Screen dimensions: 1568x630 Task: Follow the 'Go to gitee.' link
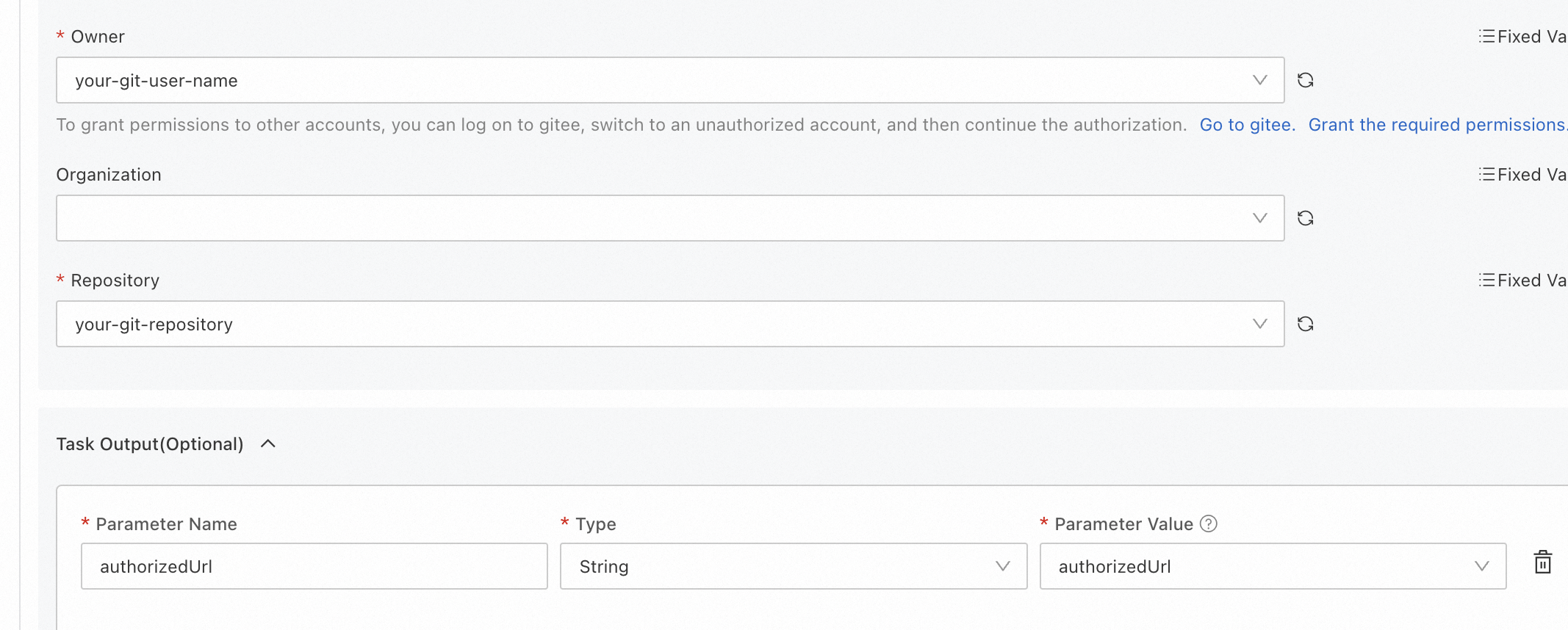1247,125
